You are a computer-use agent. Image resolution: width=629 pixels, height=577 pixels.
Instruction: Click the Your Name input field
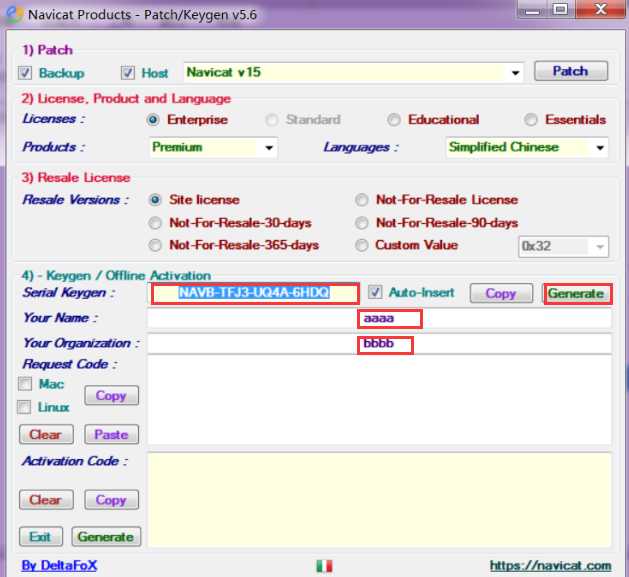pos(379,319)
